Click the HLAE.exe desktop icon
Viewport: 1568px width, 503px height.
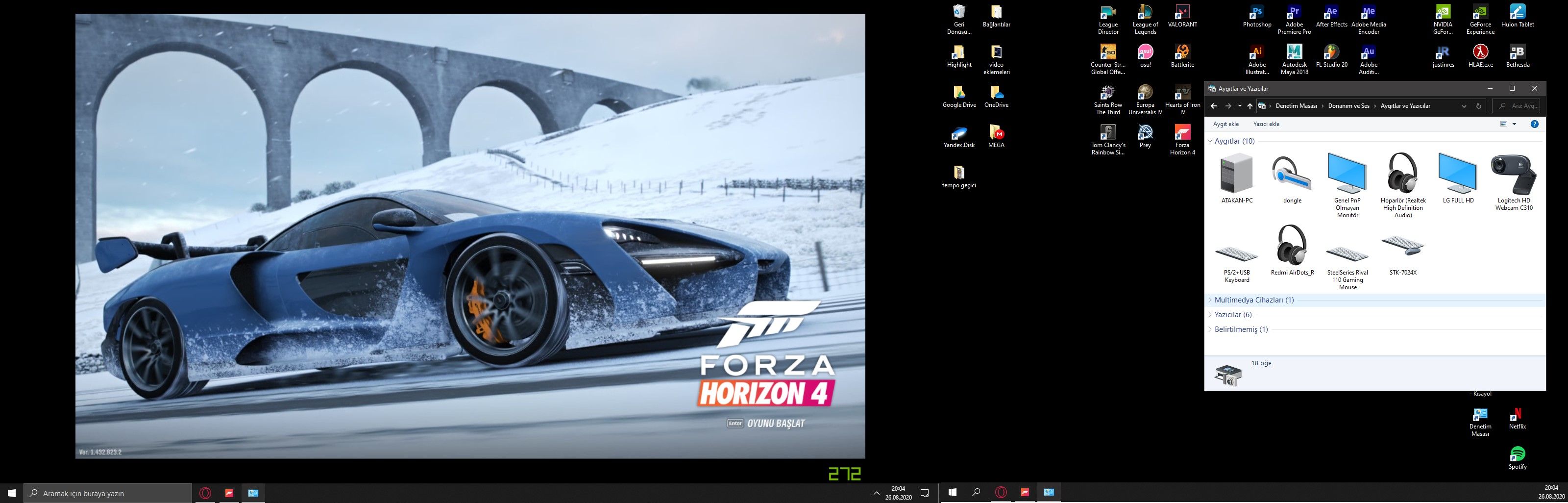(x=1480, y=57)
